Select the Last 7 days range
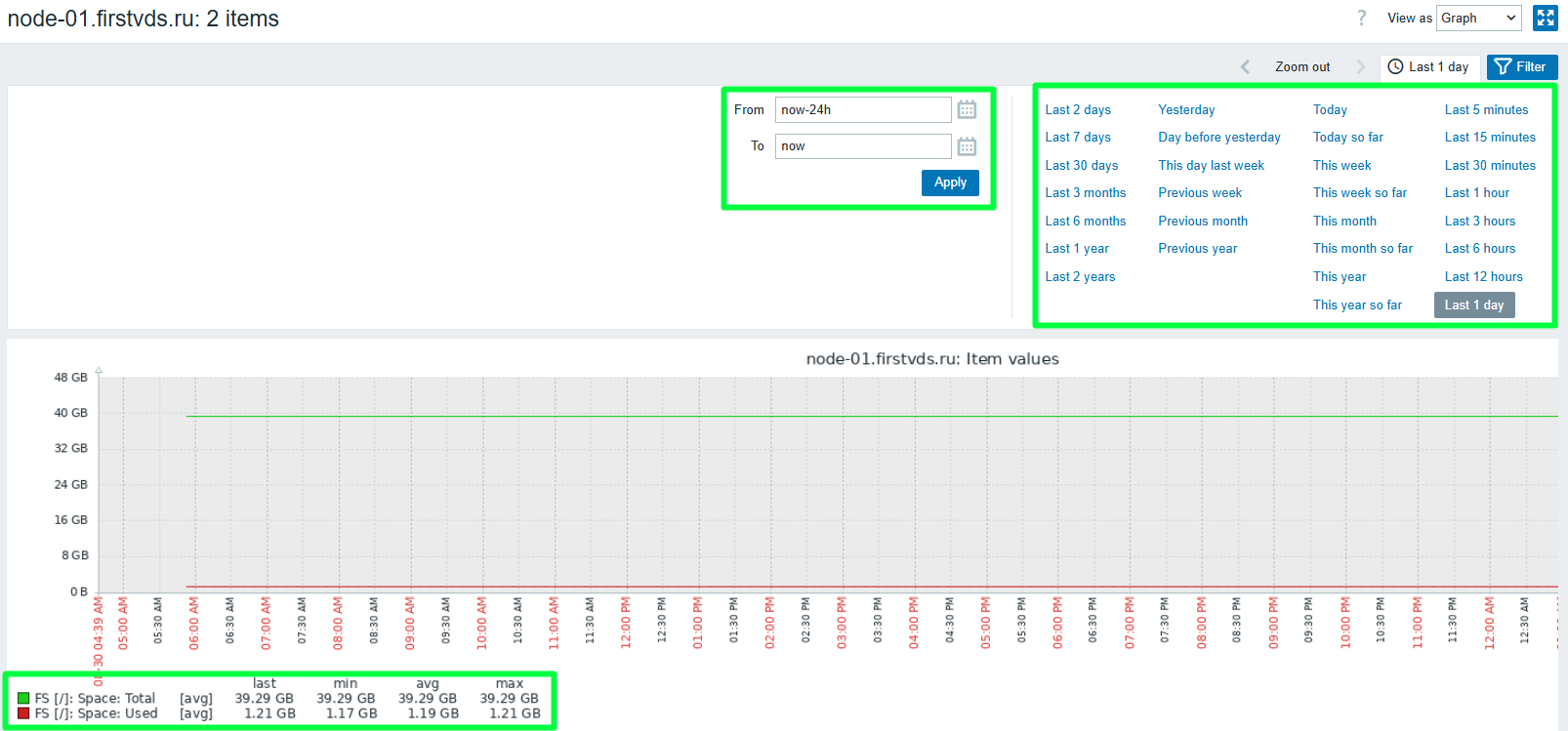This screenshot has height=731, width=1568. point(1078,138)
